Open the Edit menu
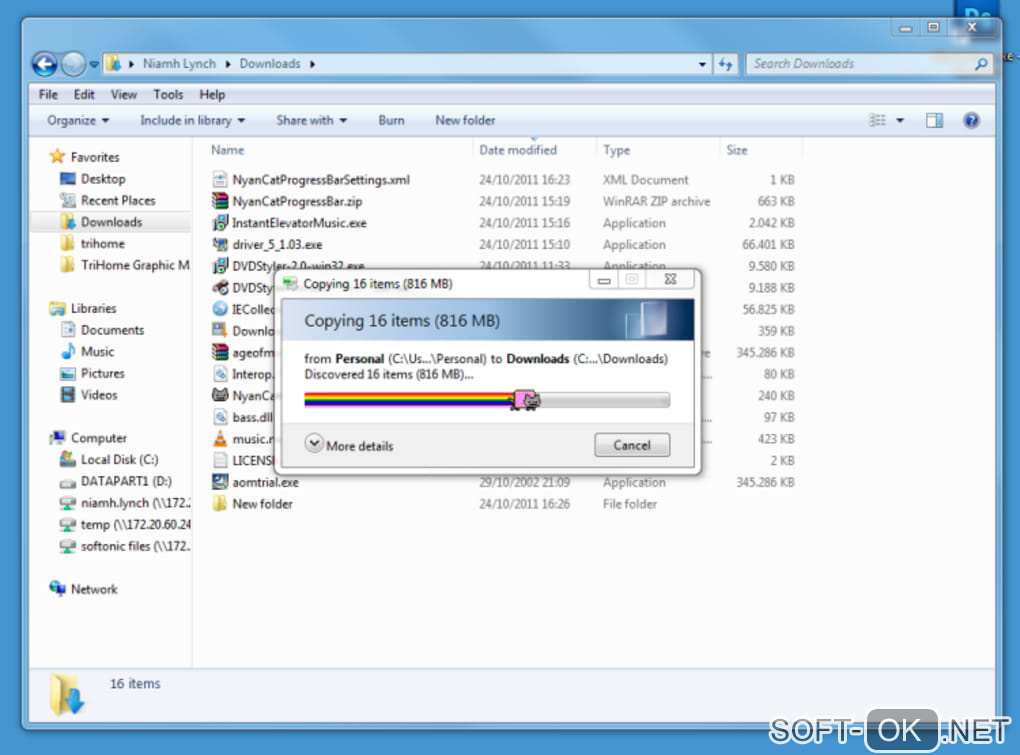Screen dimensions: 1020x755 [x=84, y=94]
